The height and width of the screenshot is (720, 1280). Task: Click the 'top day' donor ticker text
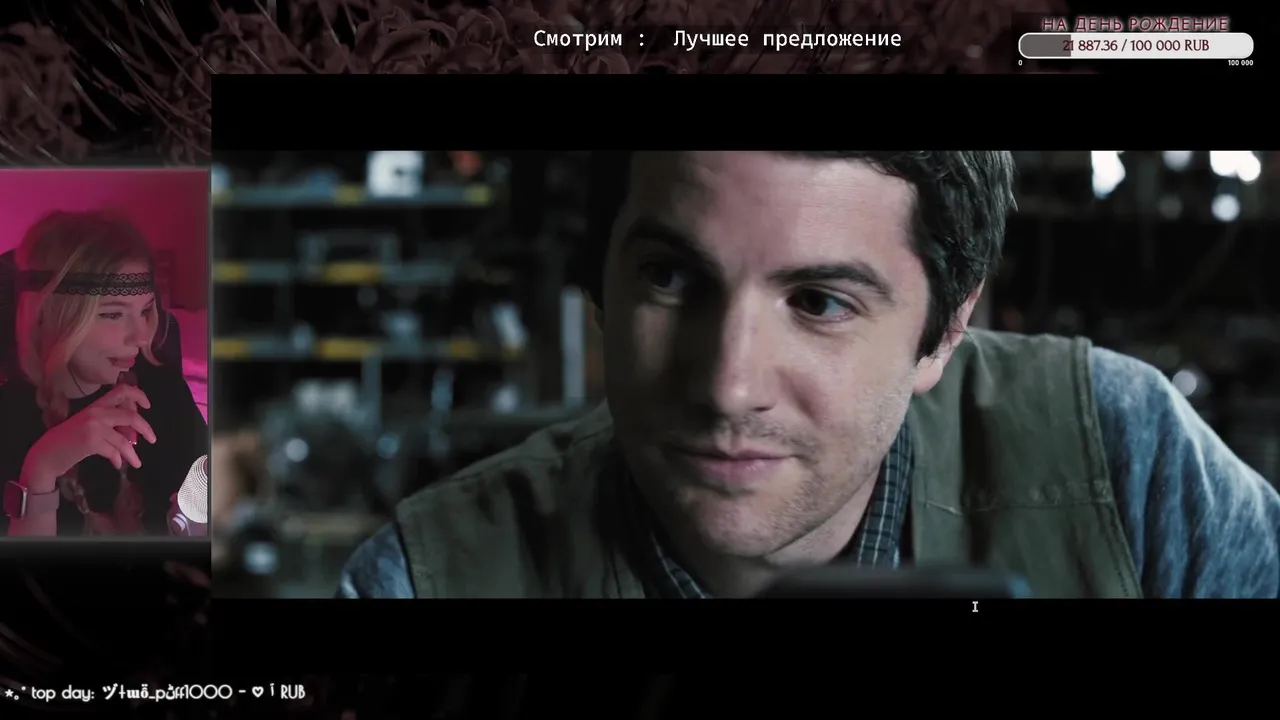click(155, 692)
